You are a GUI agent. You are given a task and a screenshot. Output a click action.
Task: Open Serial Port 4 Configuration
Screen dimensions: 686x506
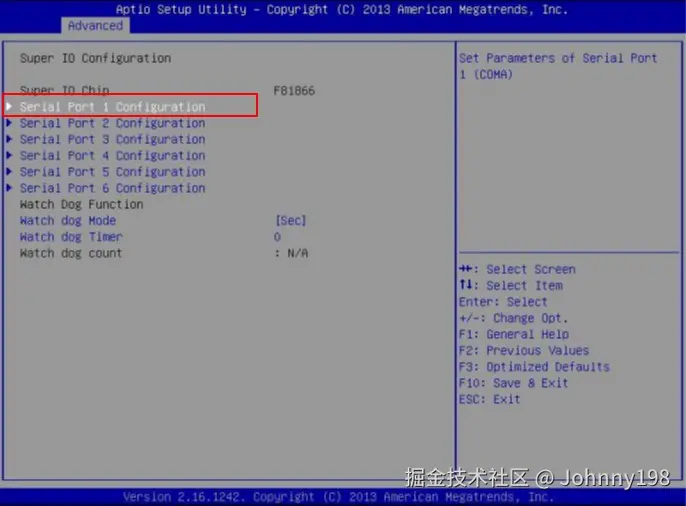tap(112, 156)
